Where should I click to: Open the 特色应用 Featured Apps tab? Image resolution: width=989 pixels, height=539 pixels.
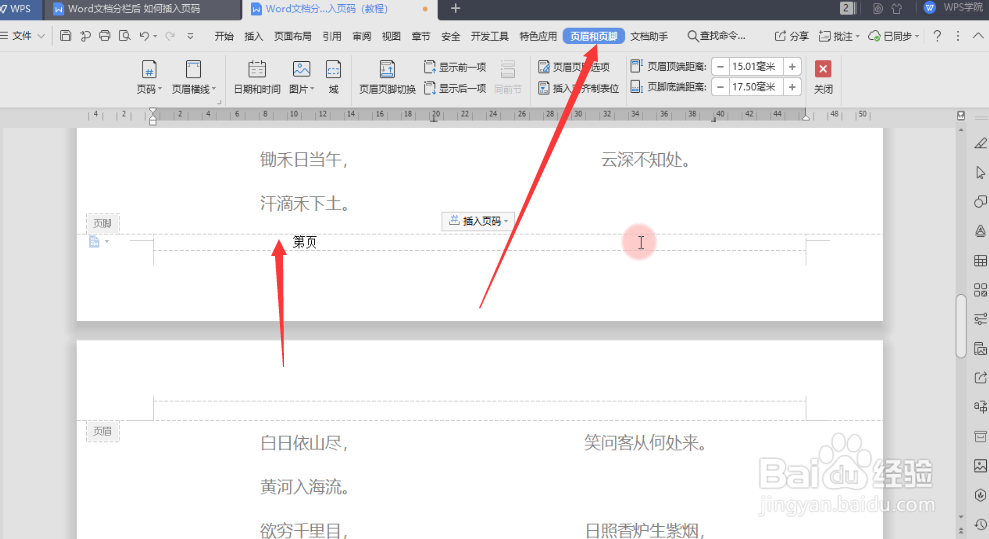pos(538,37)
